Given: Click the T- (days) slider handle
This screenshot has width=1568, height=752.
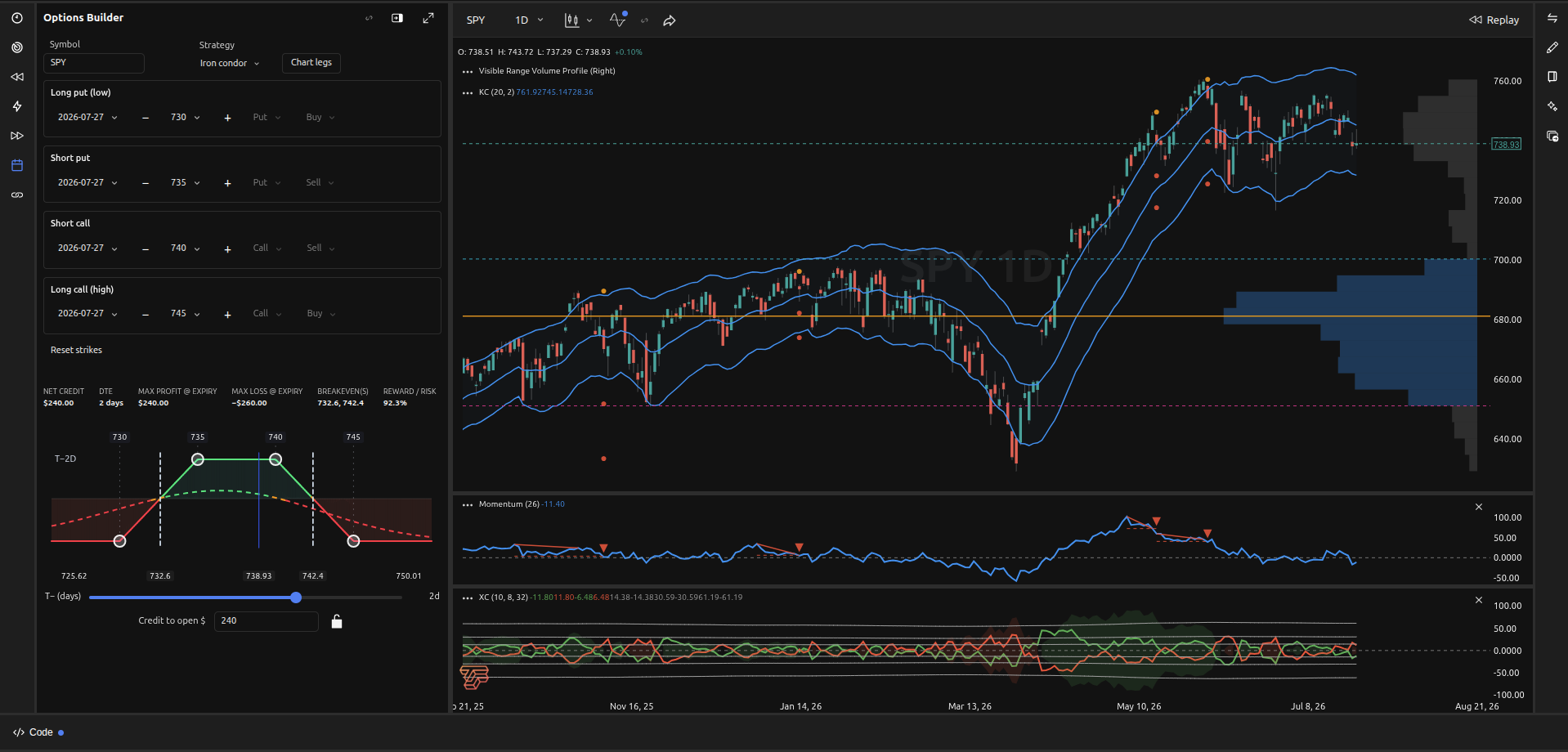Looking at the screenshot, I should (x=296, y=598).
